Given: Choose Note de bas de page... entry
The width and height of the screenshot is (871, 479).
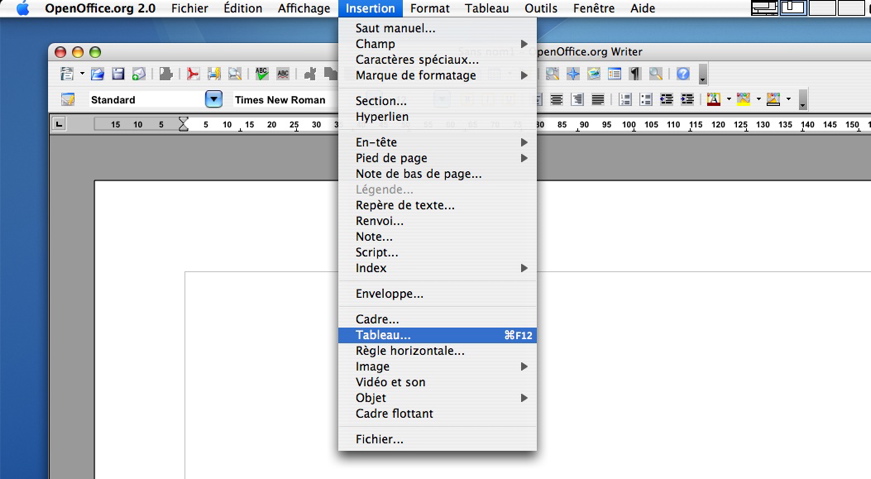Looking at the screenshot, I should (x=438, y=174).
